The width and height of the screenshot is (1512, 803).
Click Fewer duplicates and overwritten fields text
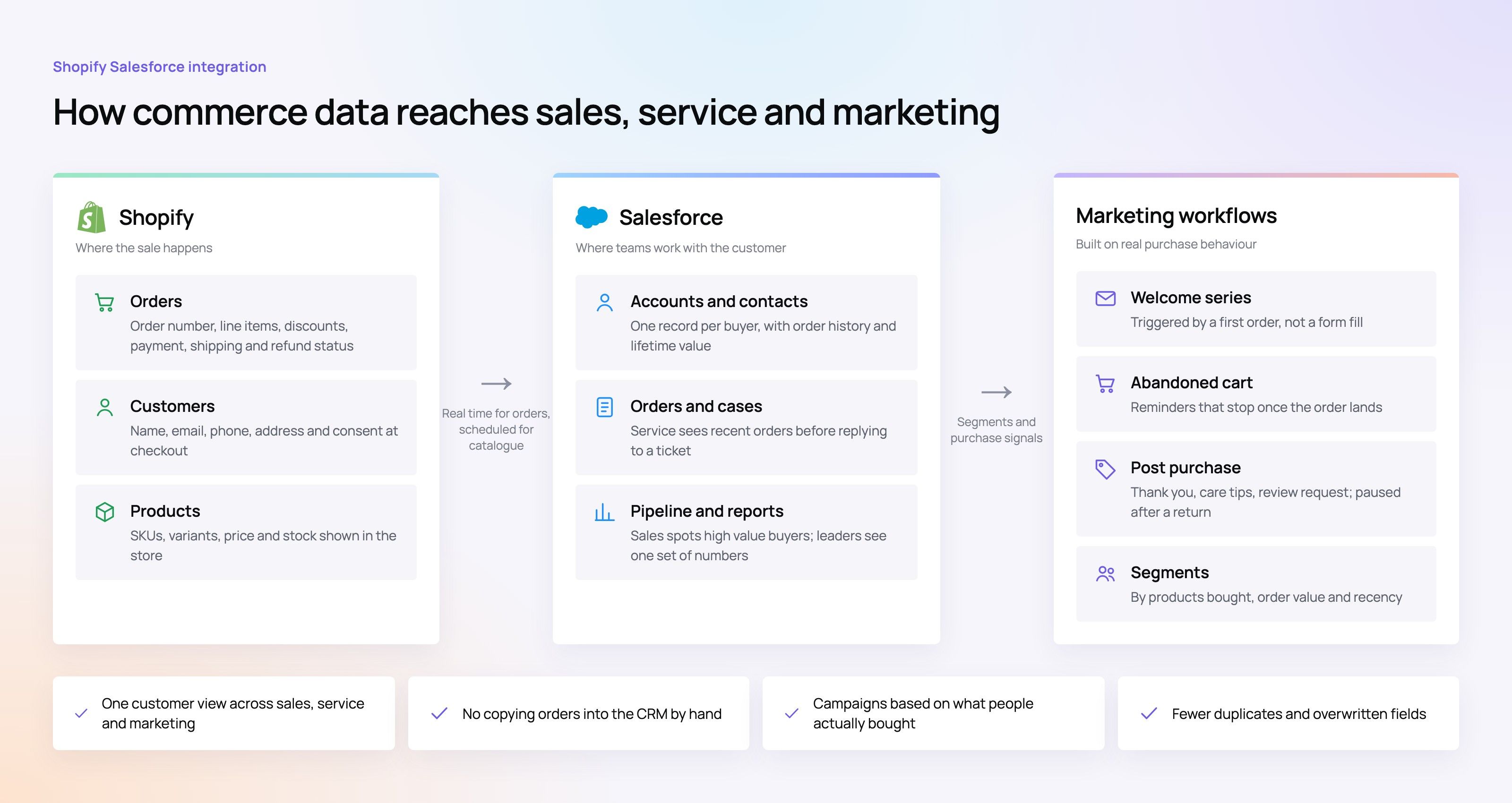1299,714
